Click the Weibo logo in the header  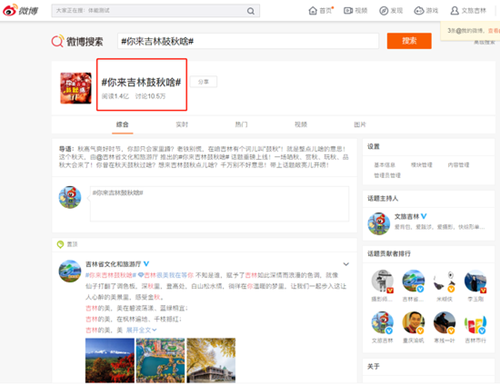(x=20, y=11)
